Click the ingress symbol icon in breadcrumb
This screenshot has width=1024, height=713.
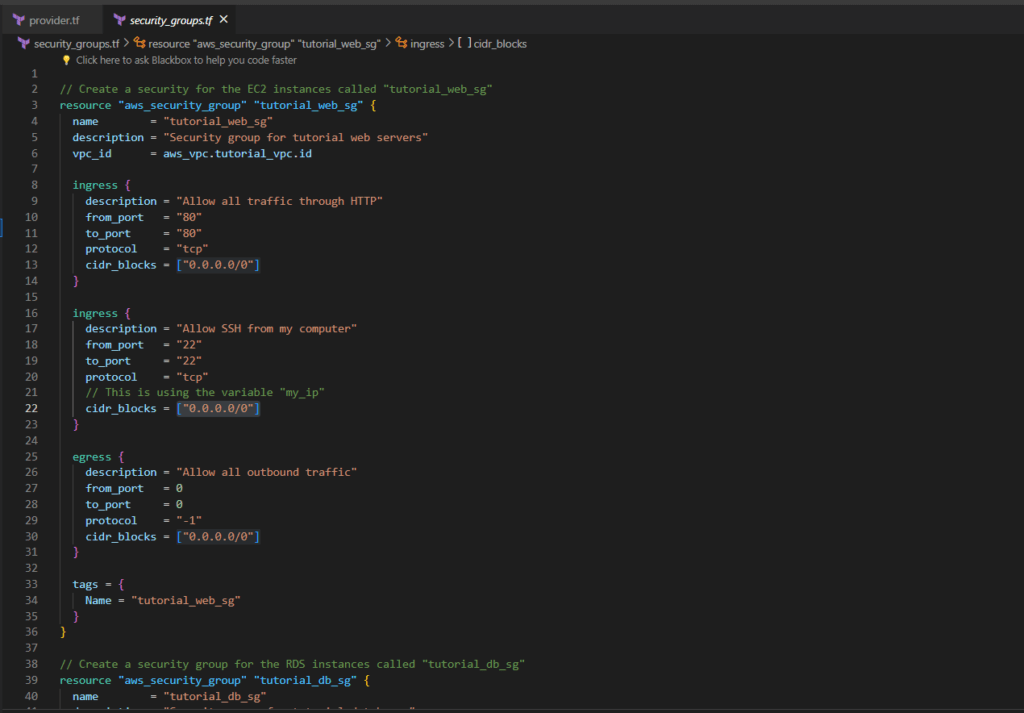point(402,44)
